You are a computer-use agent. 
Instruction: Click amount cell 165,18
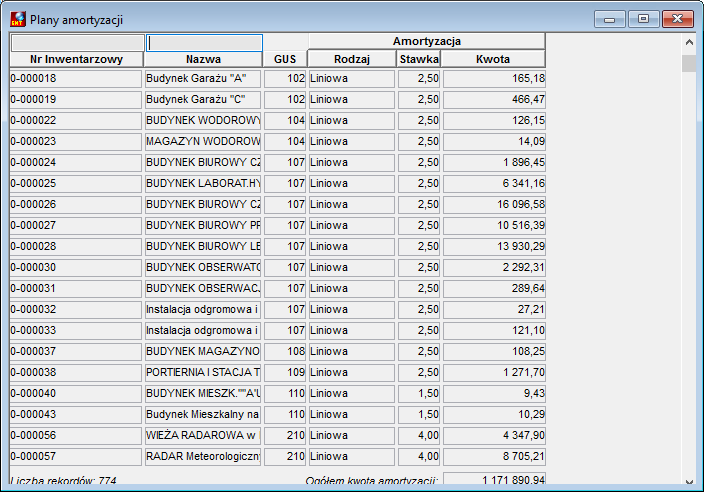(x=494, y=79)
